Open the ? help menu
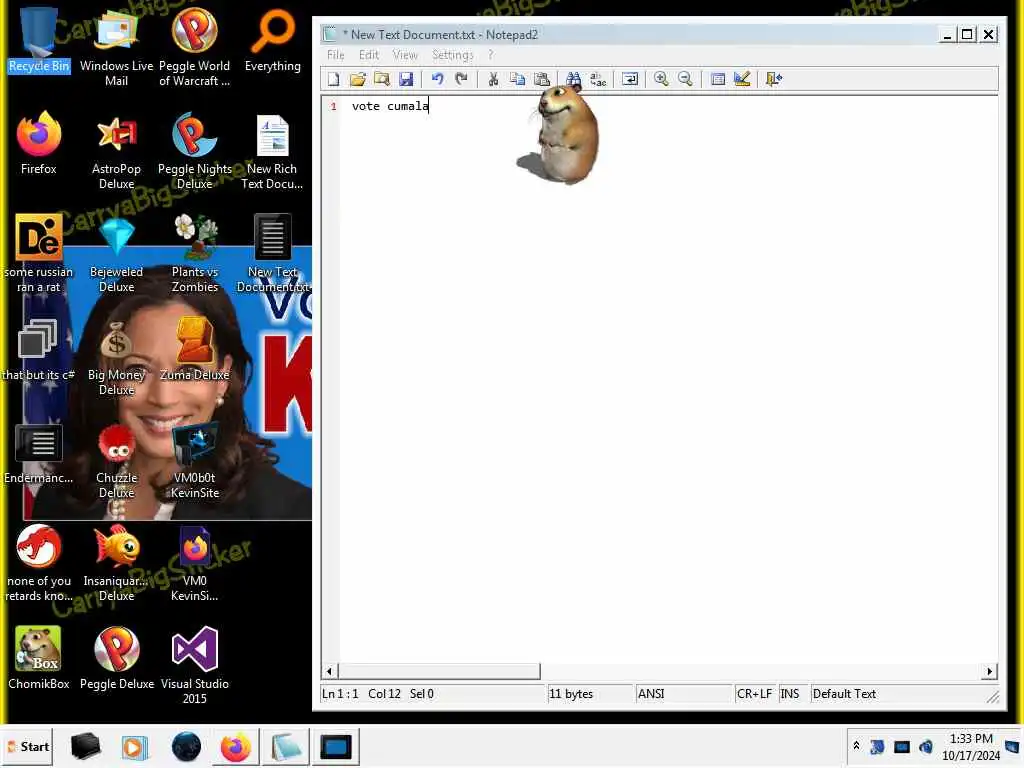1024x768 pixels. (x=491, y=55)
